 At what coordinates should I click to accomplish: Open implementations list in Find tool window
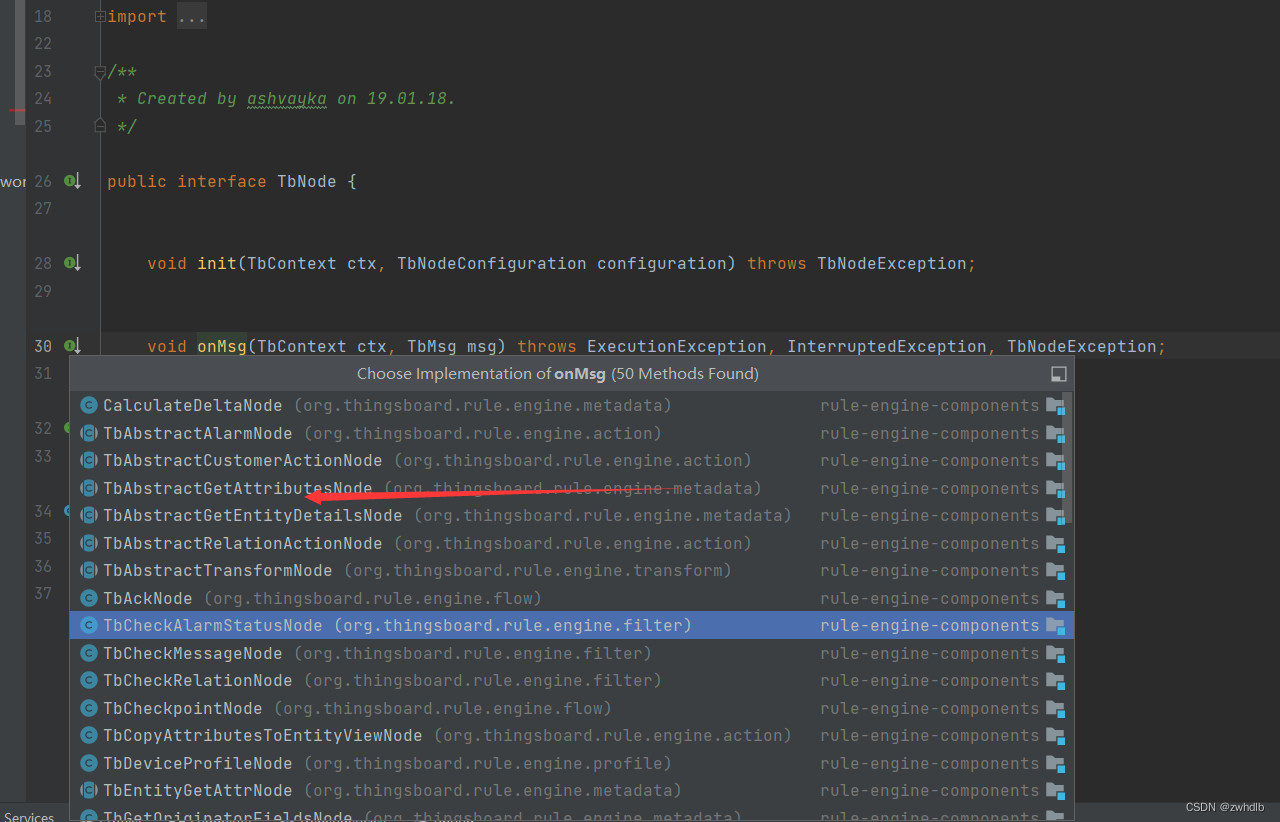[x=1059, y=374]
